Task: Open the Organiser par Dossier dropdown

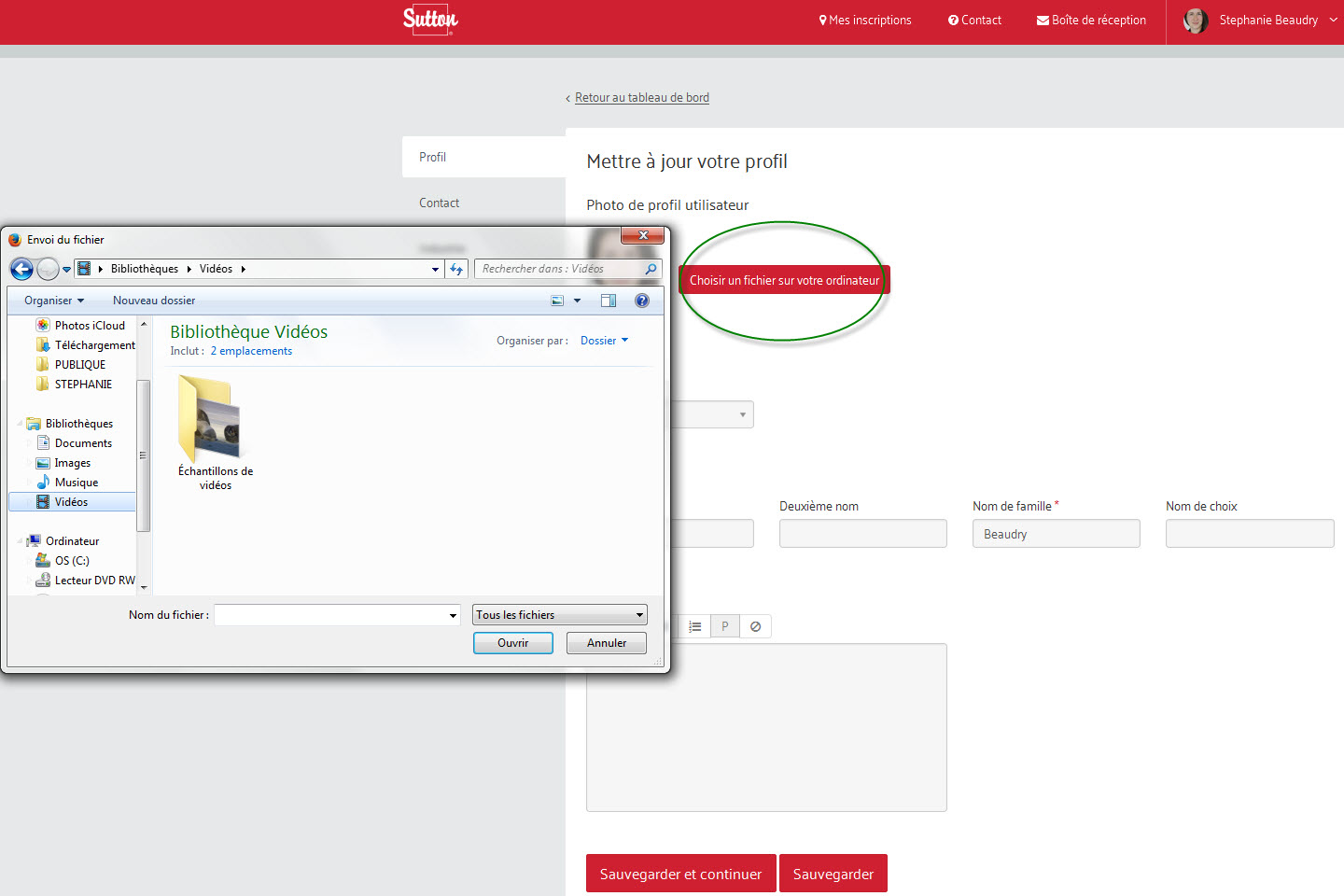Action: [604, 341]
